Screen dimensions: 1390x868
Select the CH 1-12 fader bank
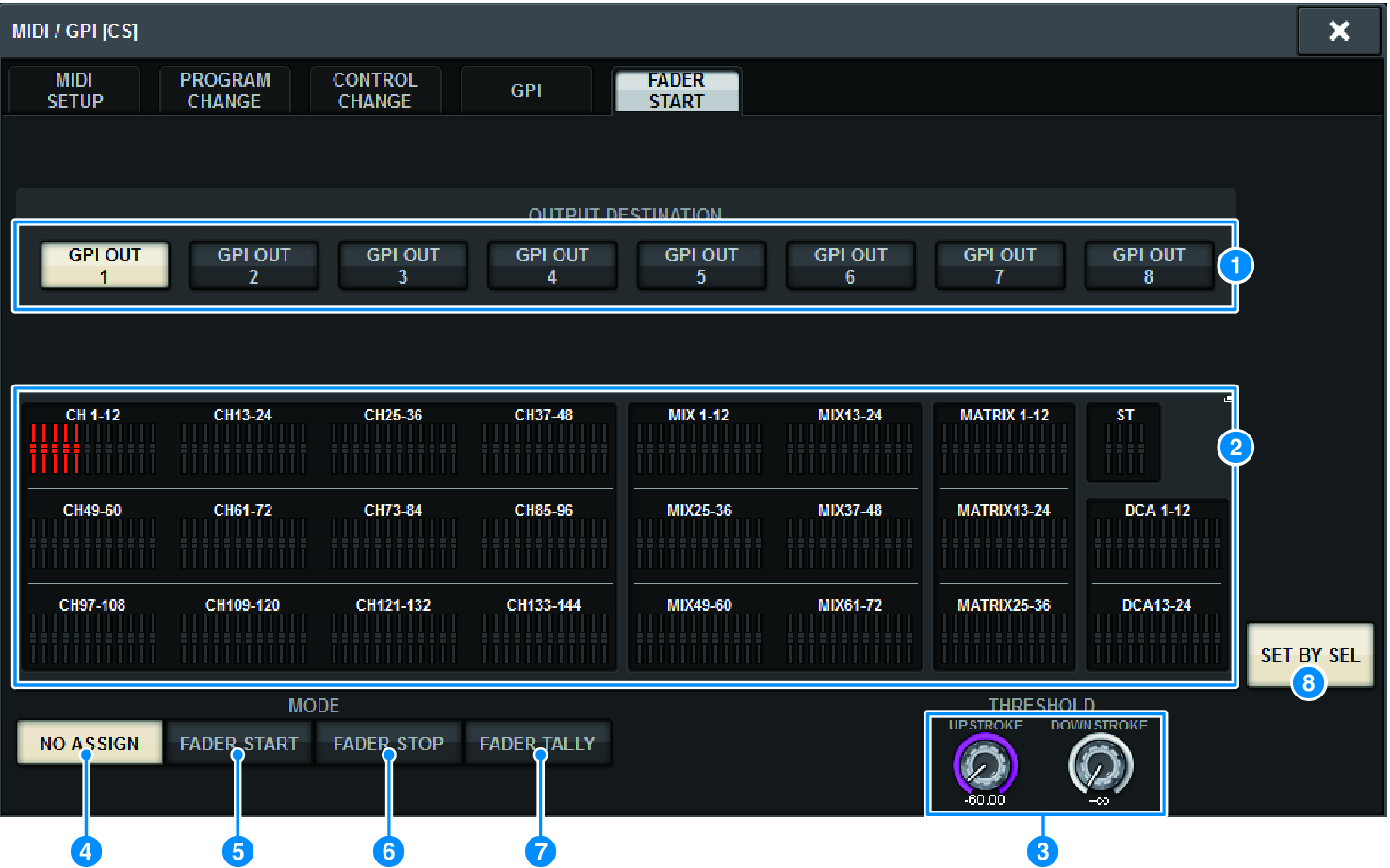(92, 441)
